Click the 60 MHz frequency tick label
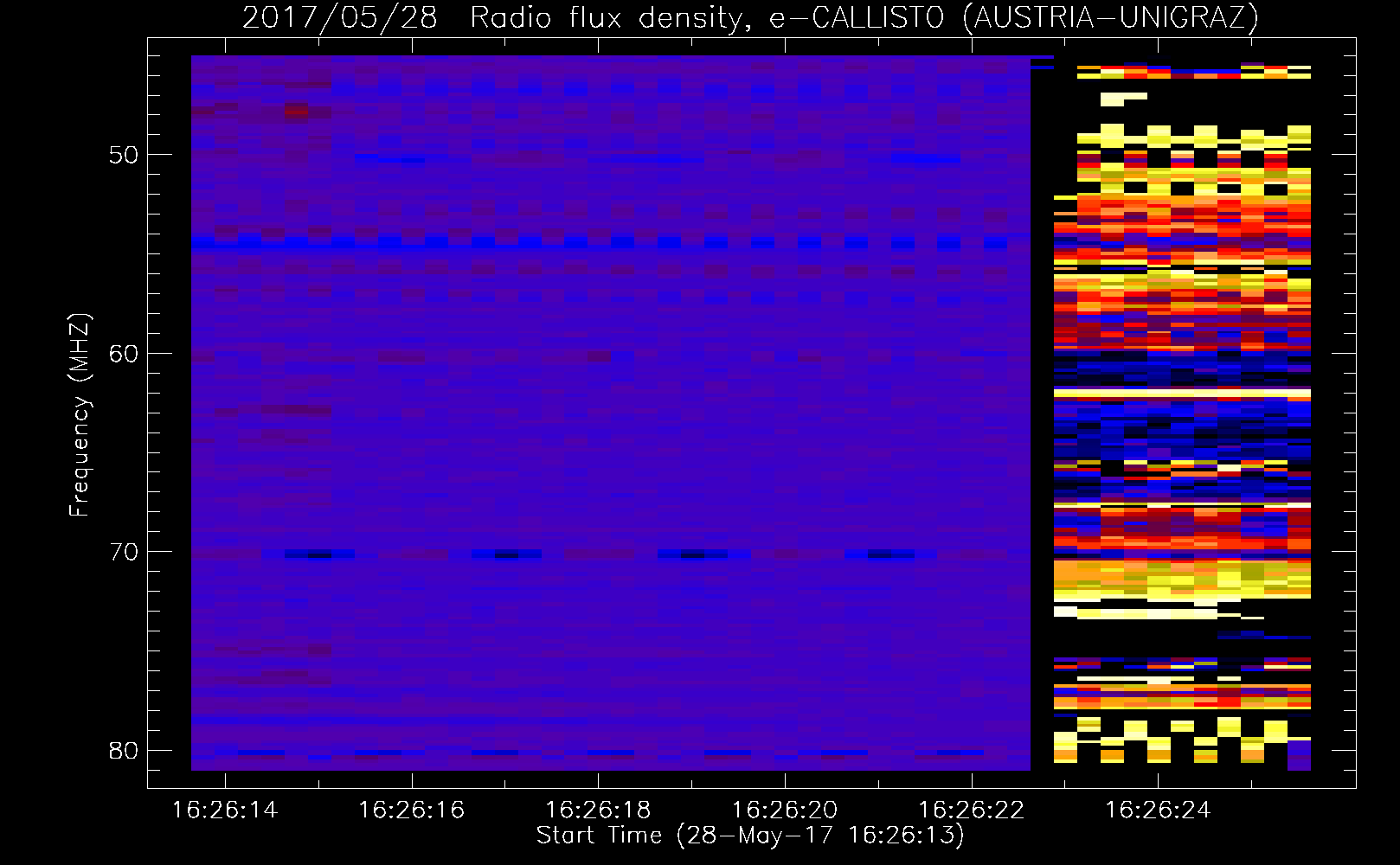Image resolution: width=1400 pixels, height=865 pixels. coord(123,353)
